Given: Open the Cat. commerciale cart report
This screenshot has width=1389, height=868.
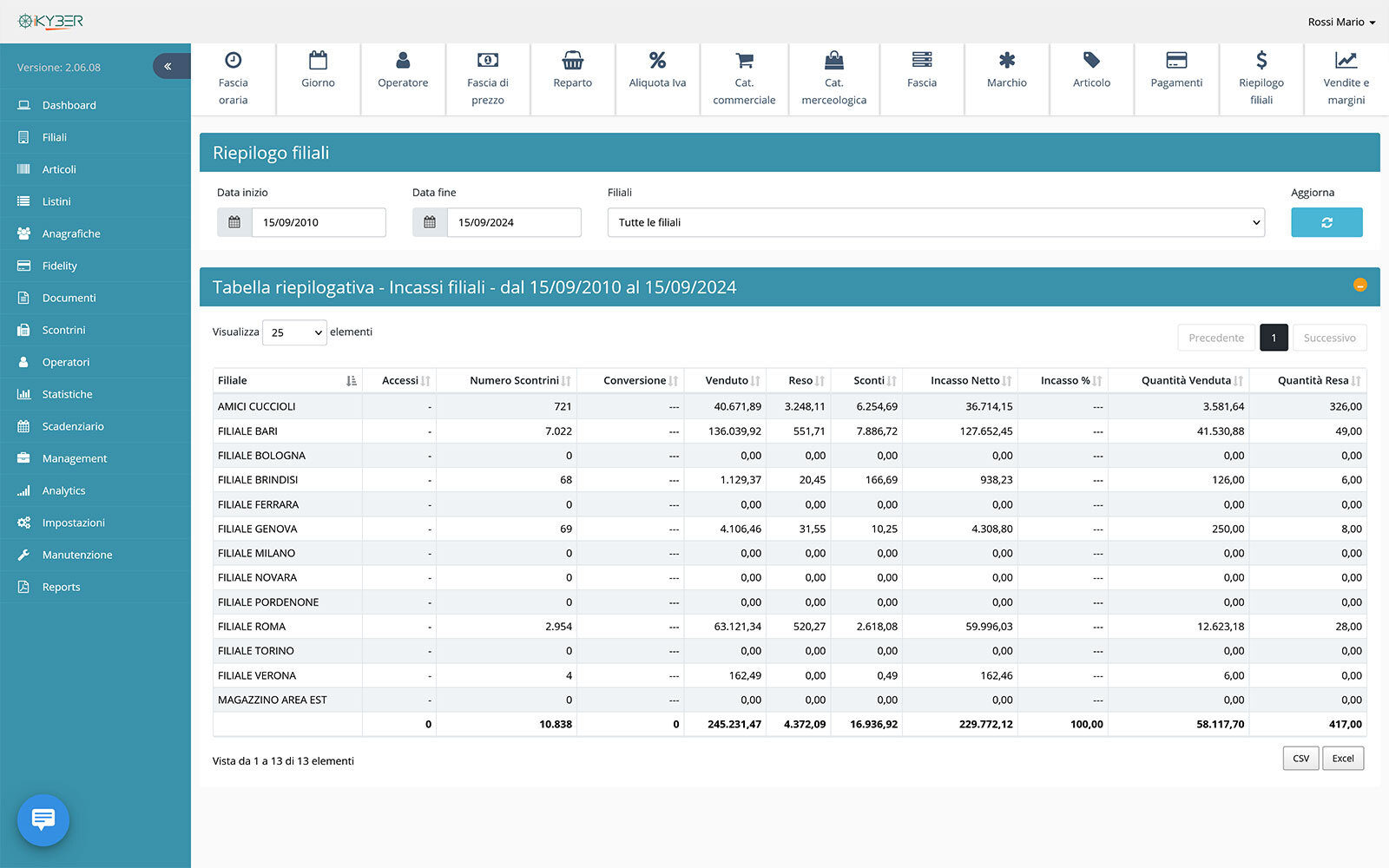Looking at the screenshot, I should click(744, 79).
